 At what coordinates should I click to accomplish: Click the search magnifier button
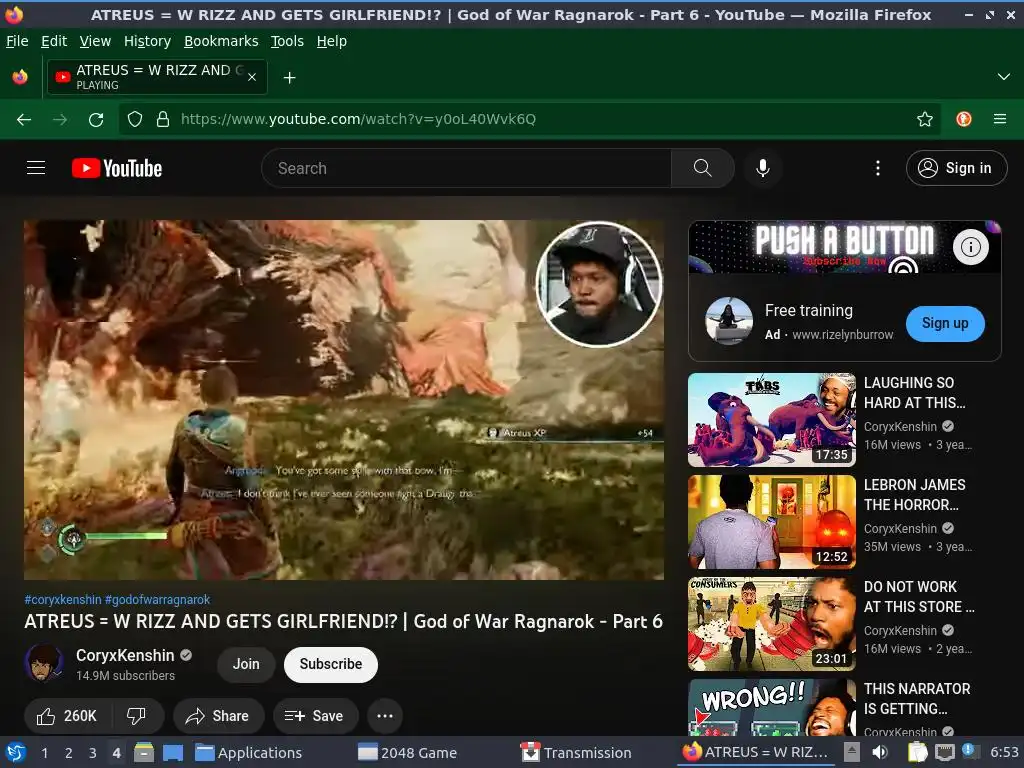coord(703,168)
